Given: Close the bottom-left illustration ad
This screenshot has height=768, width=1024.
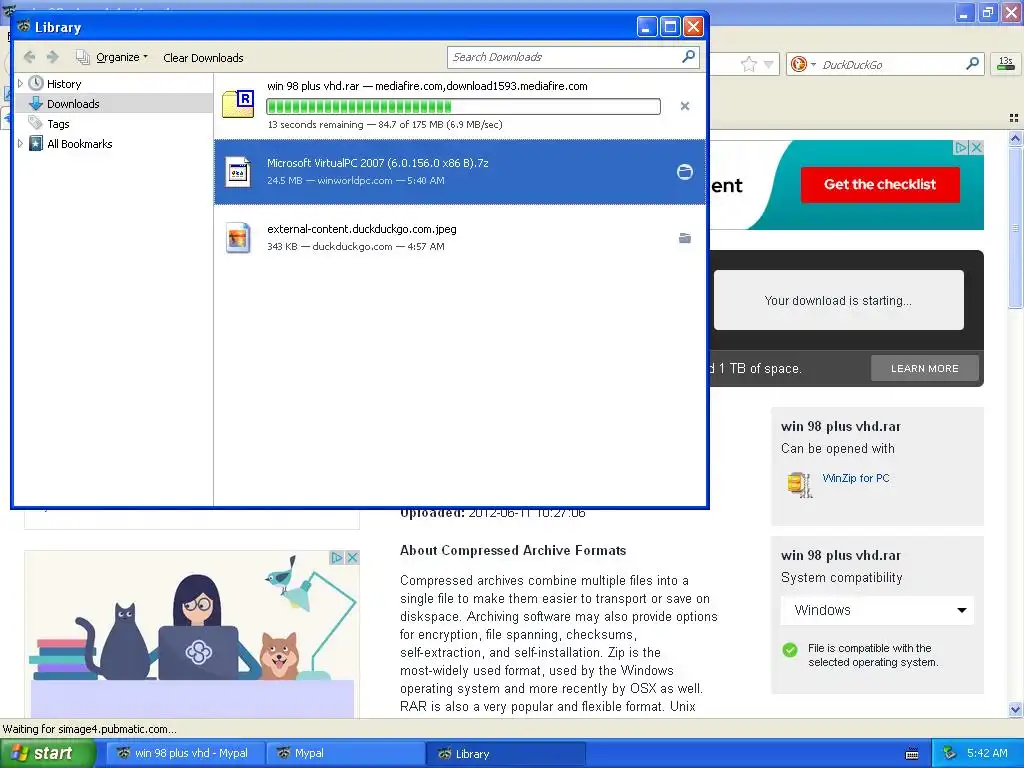Looking at the screenshot, I should 352,557.
